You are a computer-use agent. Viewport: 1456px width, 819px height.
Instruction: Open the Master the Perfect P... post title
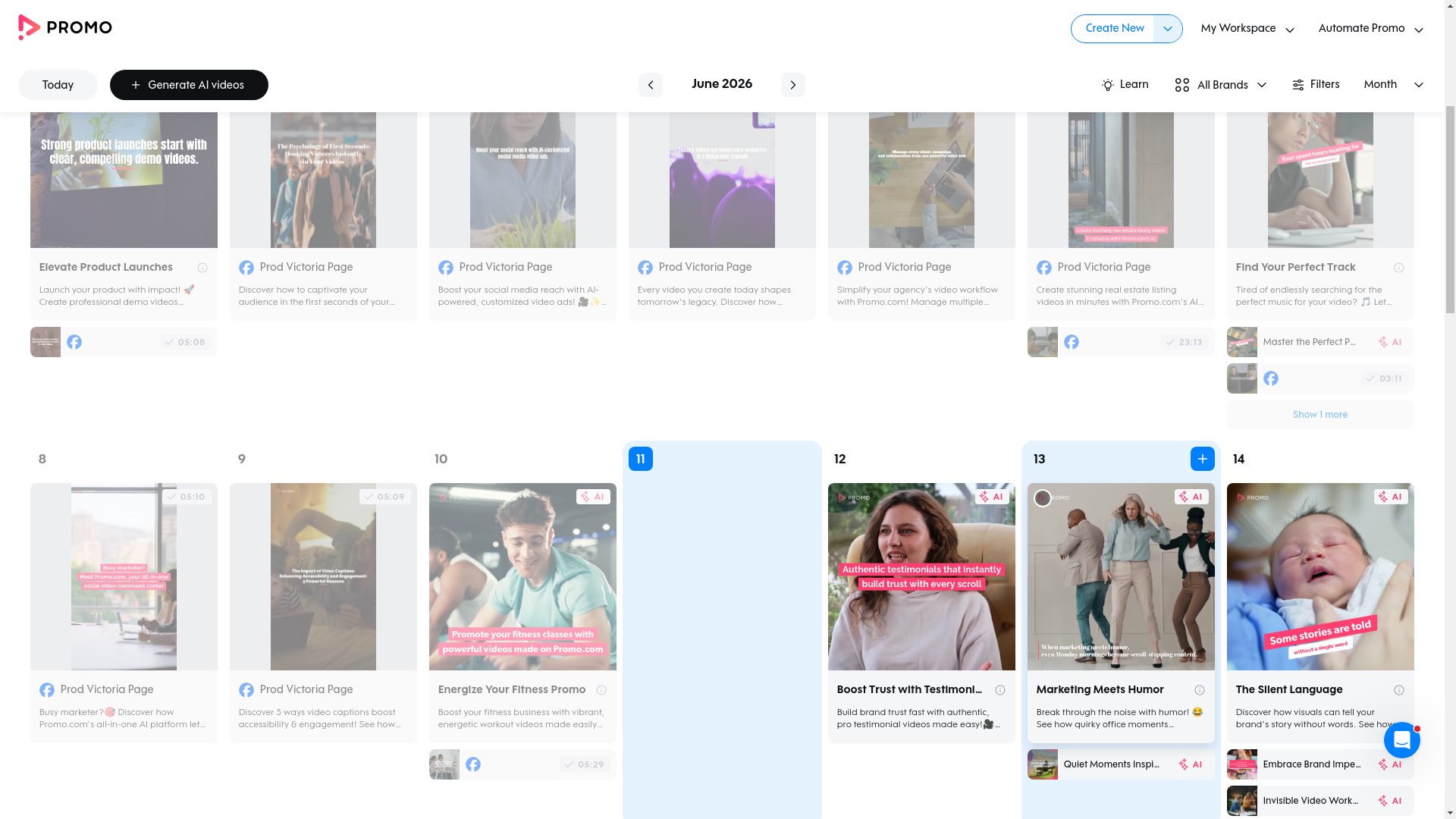point(1310,342)
